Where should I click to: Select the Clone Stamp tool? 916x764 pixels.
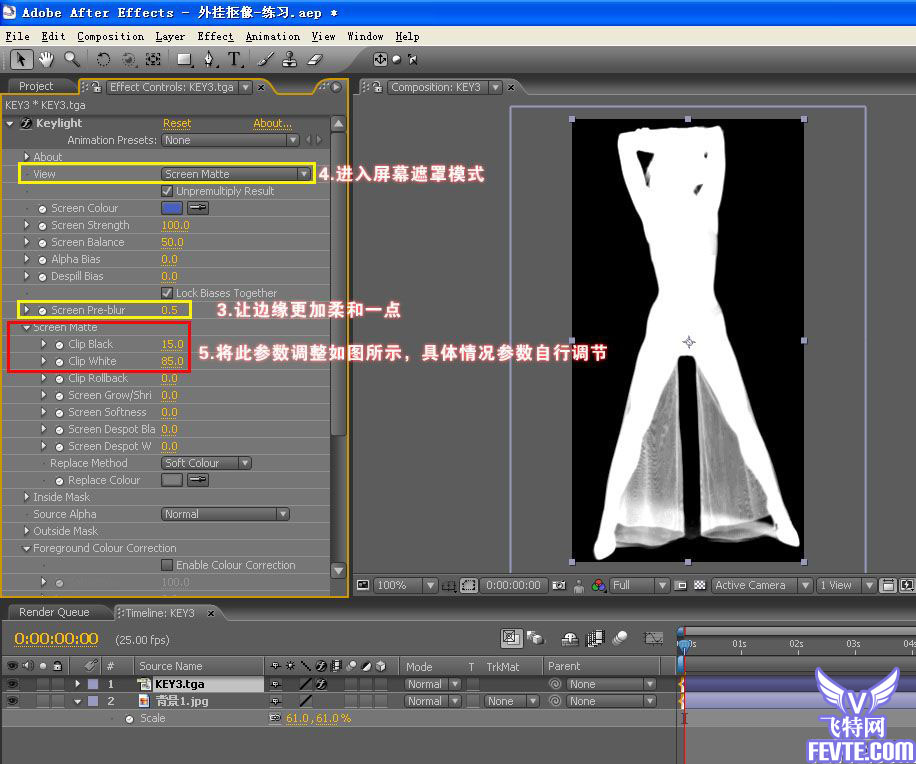click(x=291, y=60)
